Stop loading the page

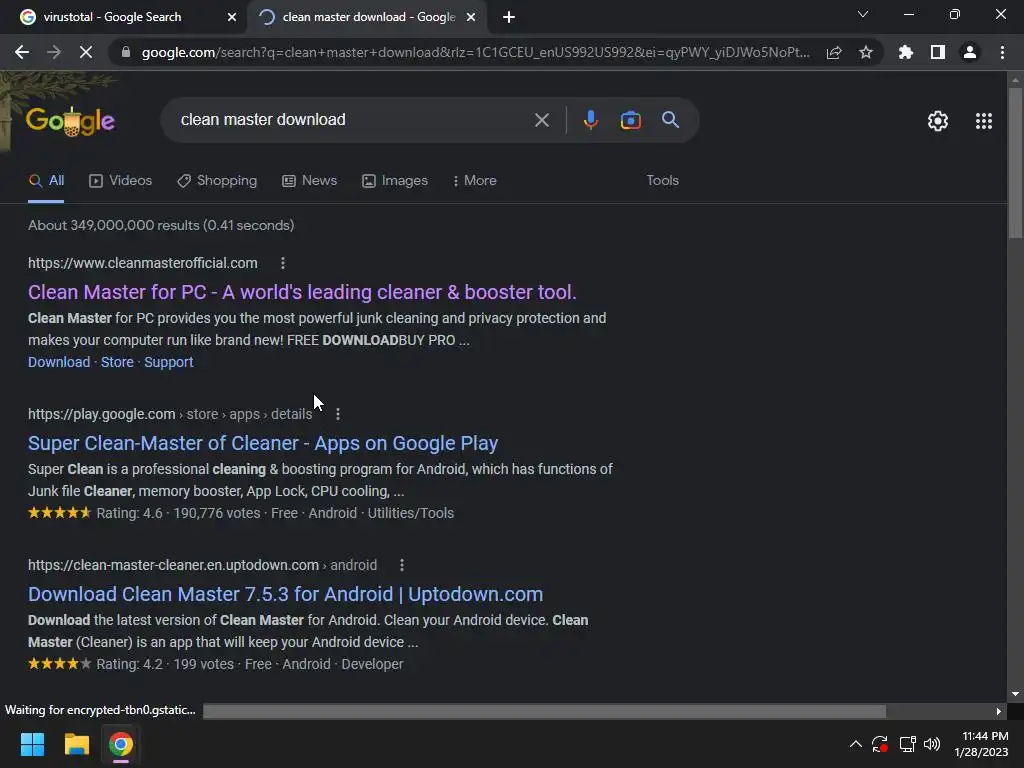[x=86, y=52]
